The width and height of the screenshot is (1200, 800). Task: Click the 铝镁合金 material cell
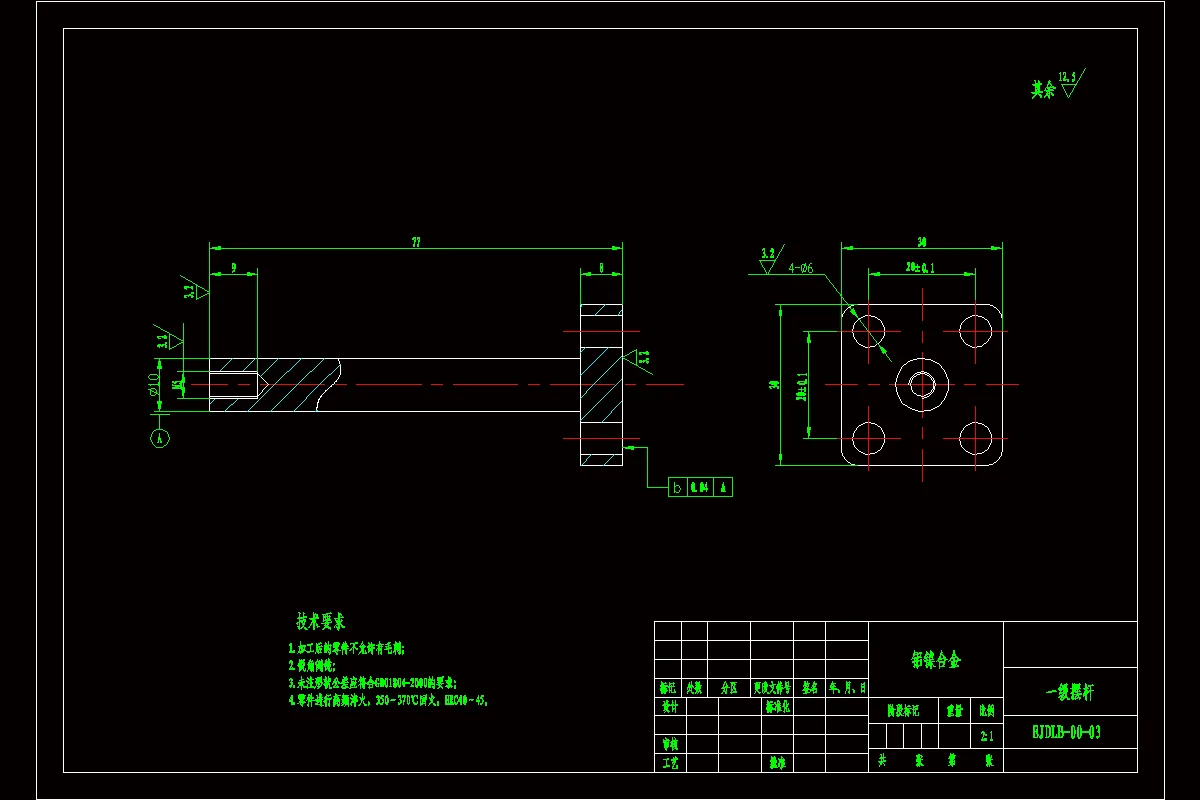pos(936,660)
